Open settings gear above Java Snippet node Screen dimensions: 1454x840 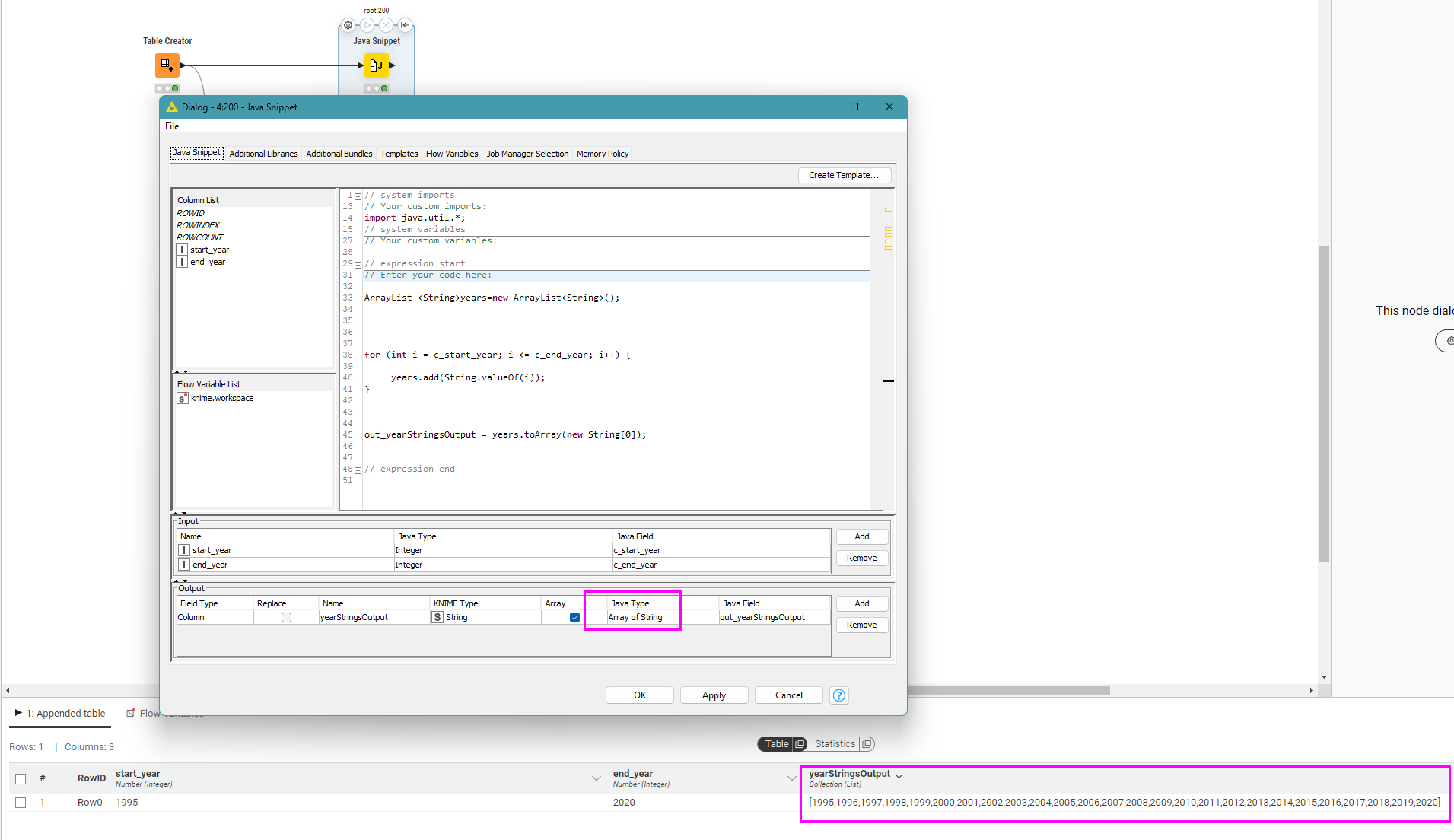pos(348,25)
